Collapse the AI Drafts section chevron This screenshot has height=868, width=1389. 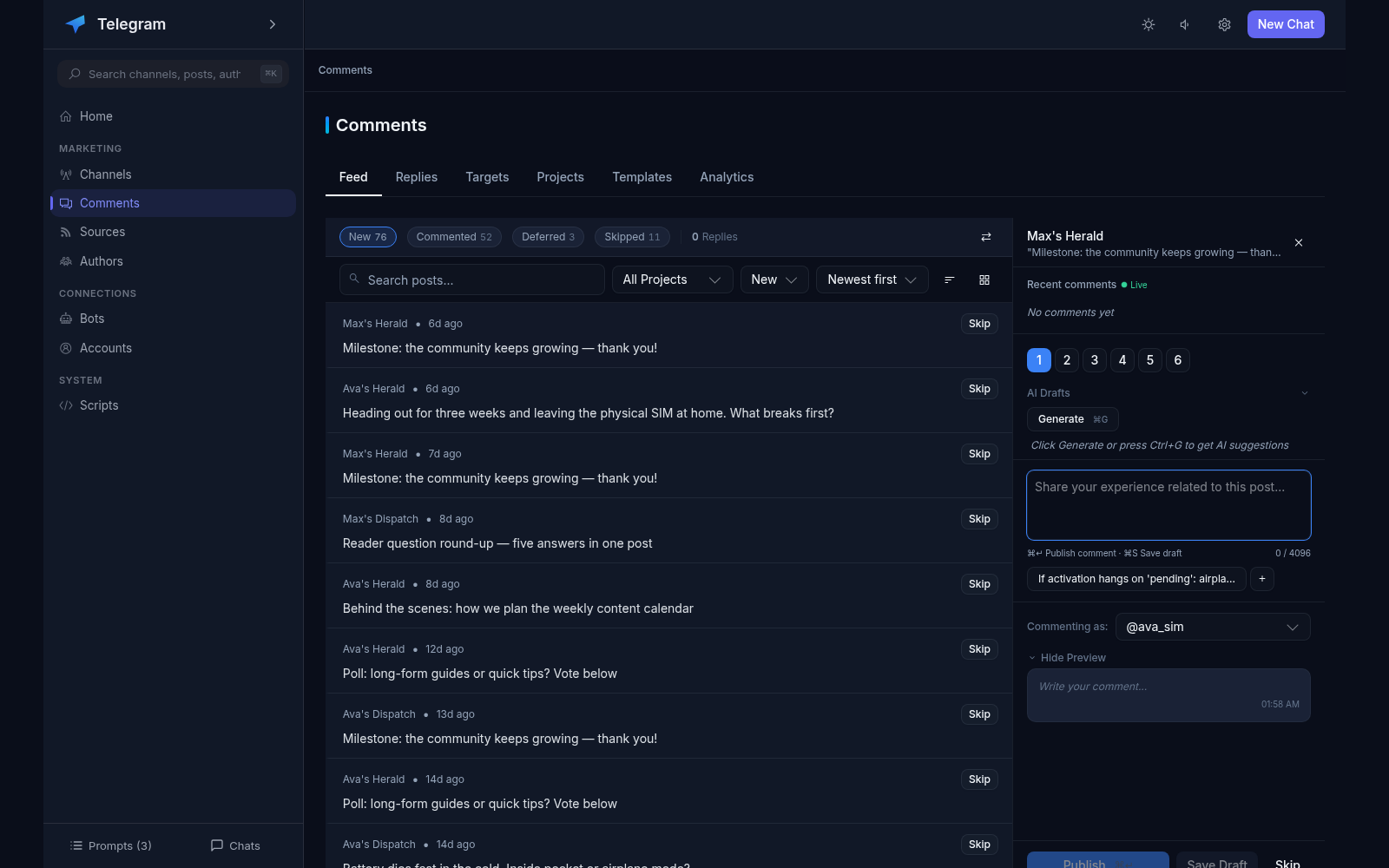tap(1304, 393)
